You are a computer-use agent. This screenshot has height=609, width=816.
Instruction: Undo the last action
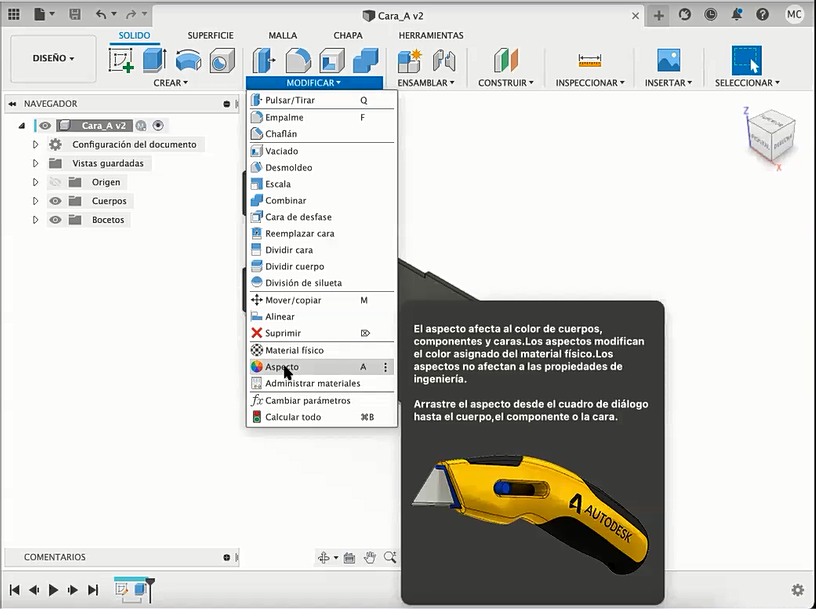(x=101, y=15)
